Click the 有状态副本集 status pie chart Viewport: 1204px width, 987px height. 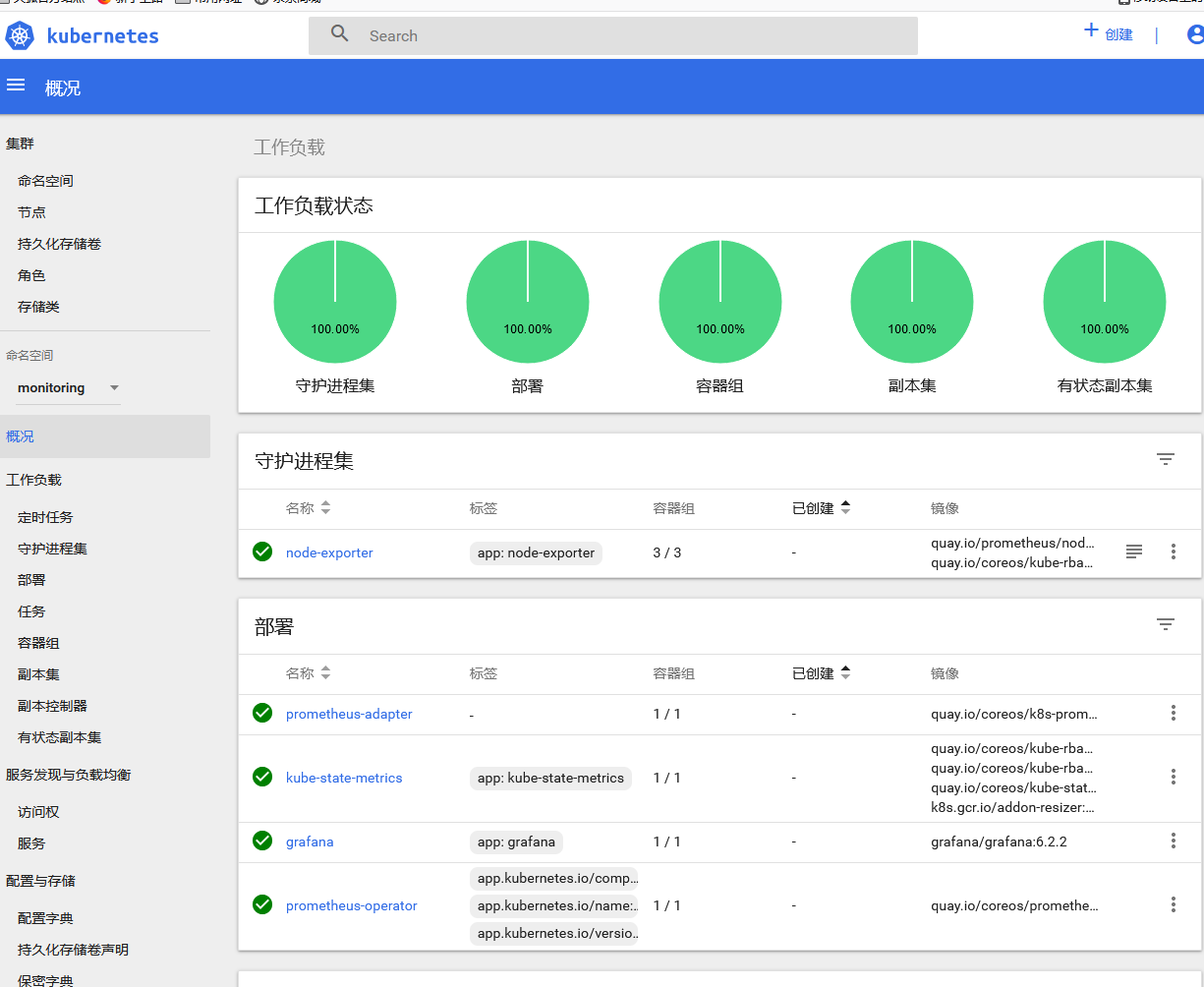[x=1105, y=302]
